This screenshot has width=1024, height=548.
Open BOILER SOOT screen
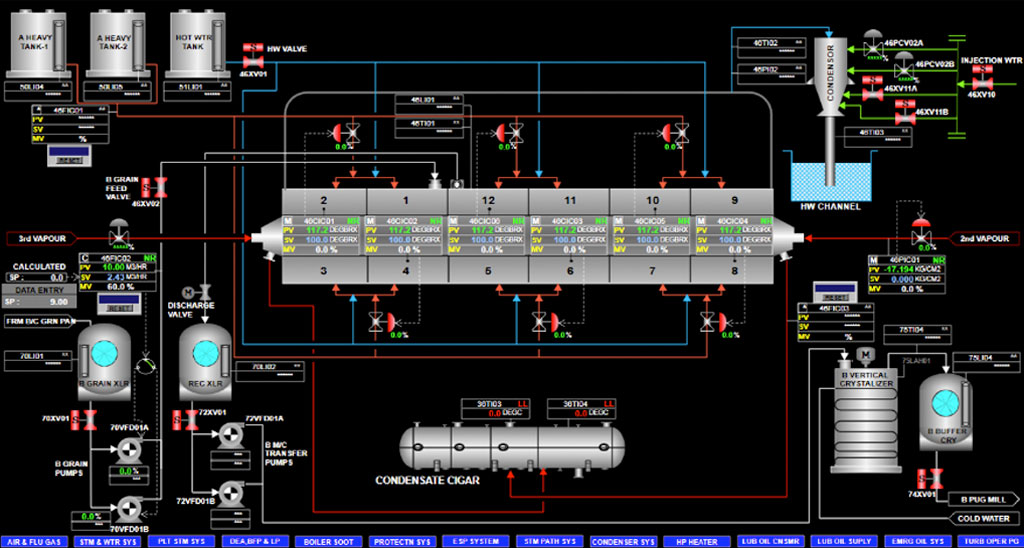click(x=329, y=542)
